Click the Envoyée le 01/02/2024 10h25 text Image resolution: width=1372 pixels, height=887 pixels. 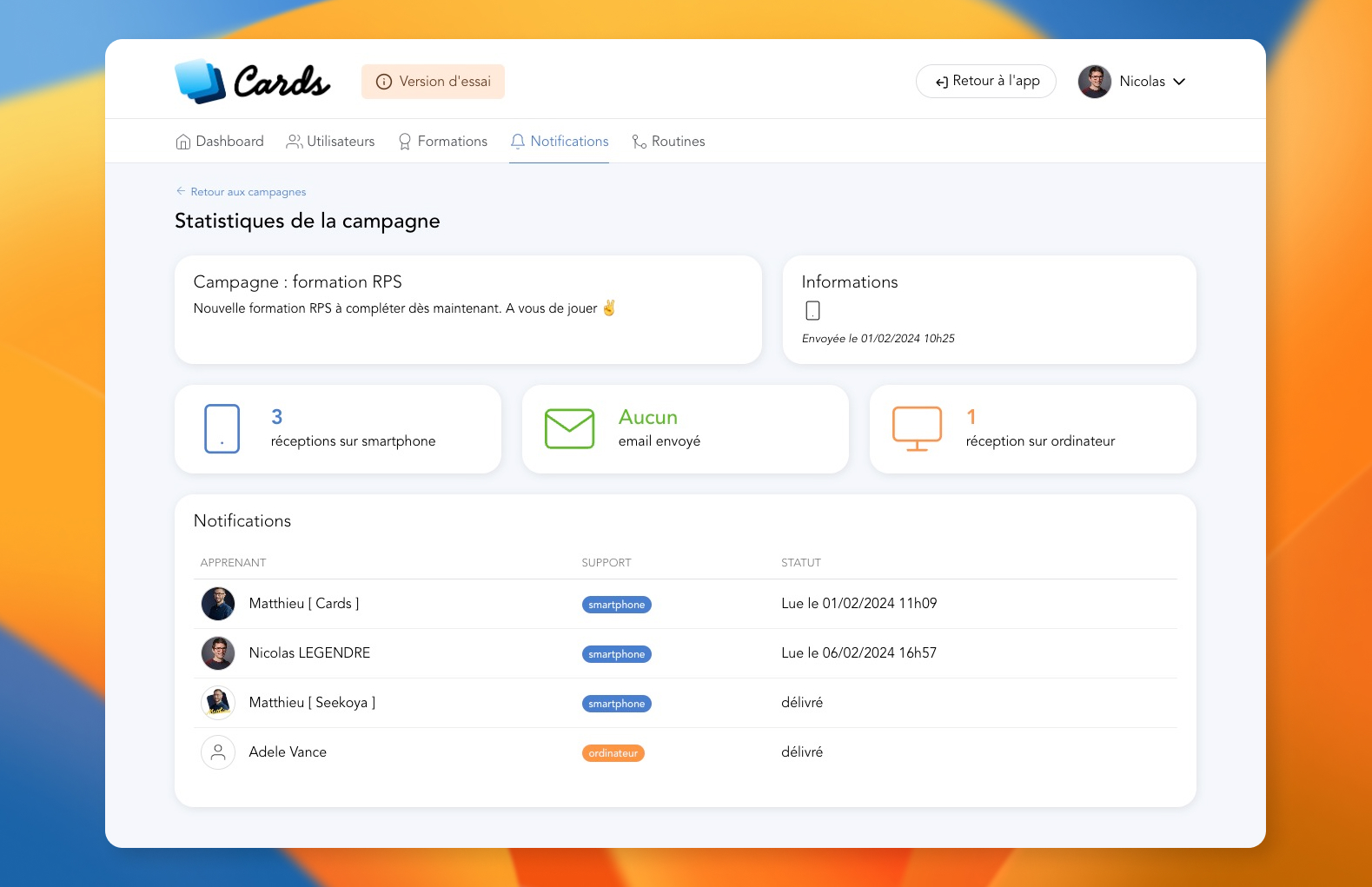pos(878,339)
